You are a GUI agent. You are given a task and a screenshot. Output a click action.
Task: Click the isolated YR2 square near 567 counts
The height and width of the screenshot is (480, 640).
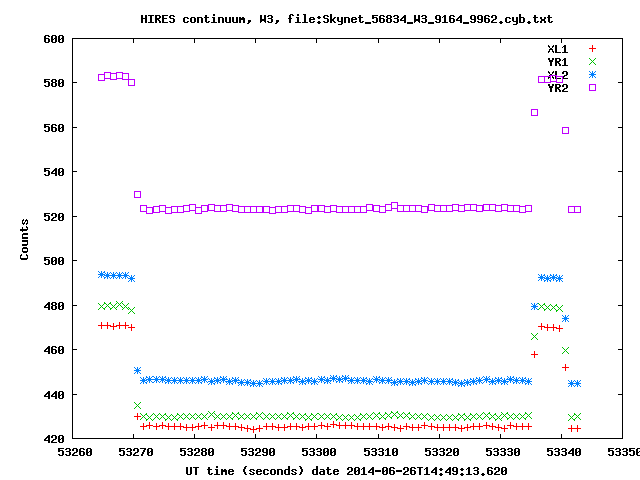pos(534,112)
